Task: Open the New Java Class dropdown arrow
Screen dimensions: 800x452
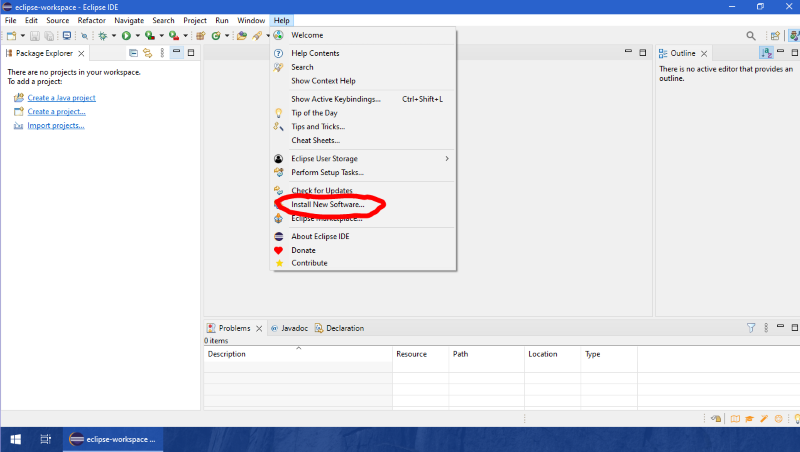Action: point(227,36)
